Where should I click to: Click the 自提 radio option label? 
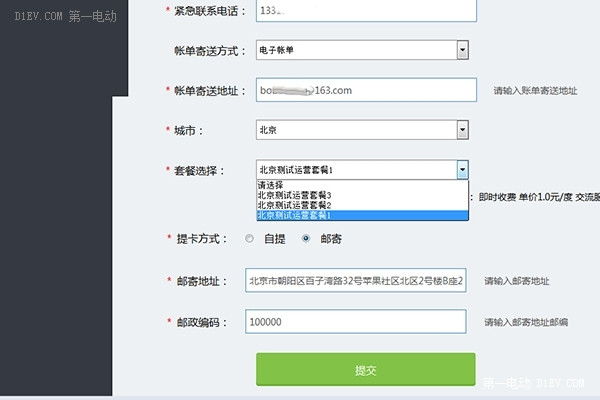point(275,239)
